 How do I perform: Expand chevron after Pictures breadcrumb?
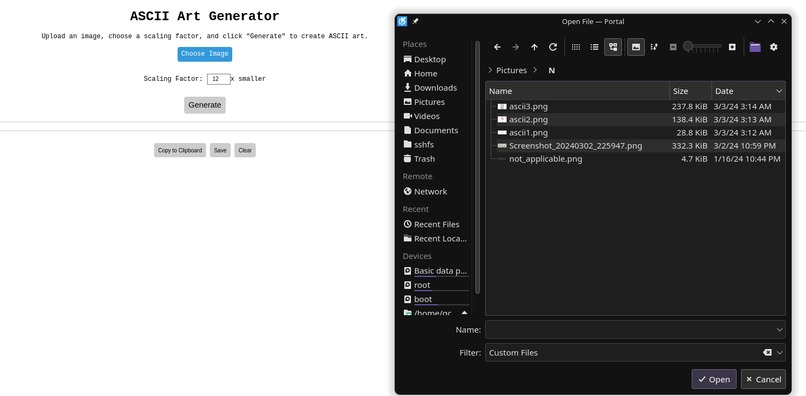[535, 70]
